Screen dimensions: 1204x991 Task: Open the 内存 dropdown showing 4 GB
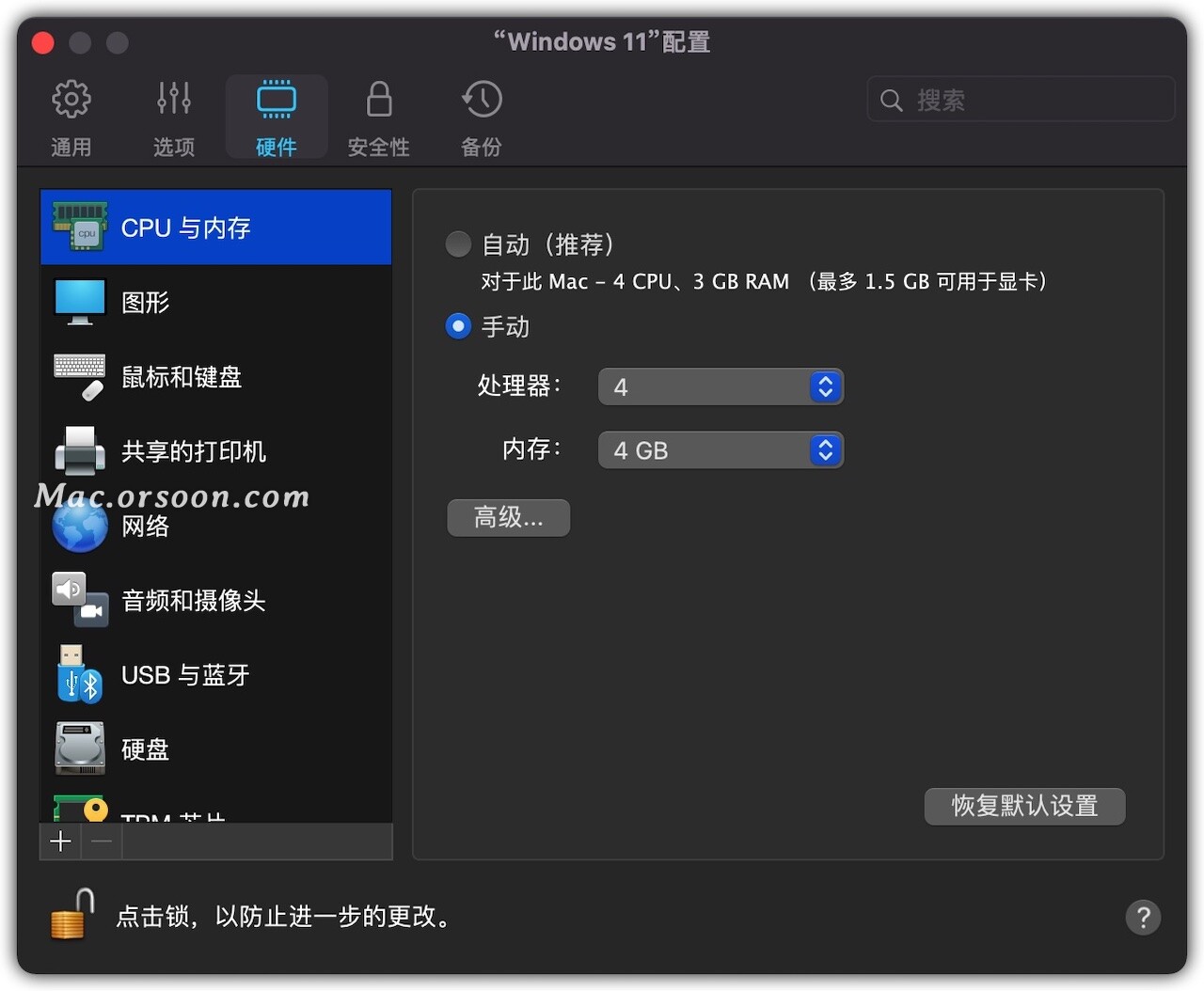(x=721, y=450)
